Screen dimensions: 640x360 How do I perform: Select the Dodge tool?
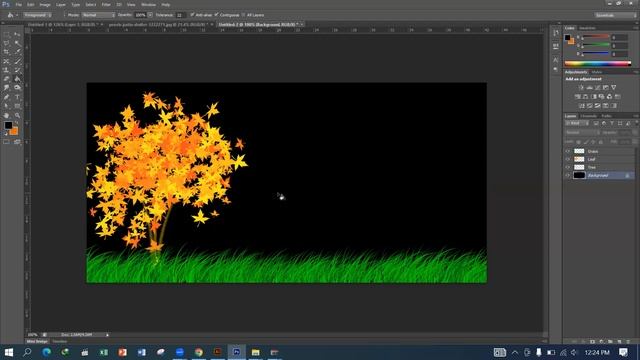click(17, 88)
